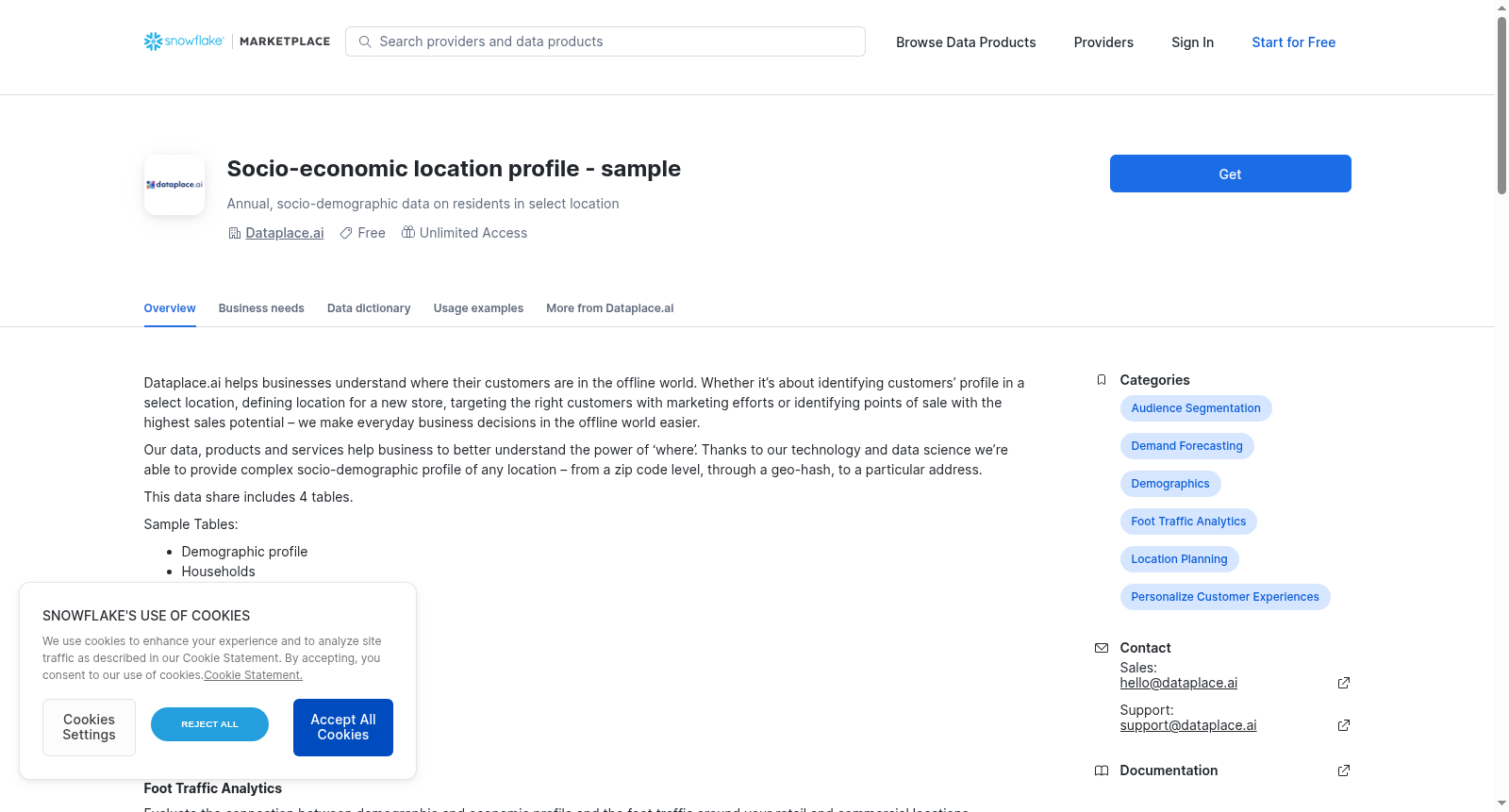The image size is (1509, 812).
Task: Click the Contact envelope icon
Action: tap(1102, 648)
